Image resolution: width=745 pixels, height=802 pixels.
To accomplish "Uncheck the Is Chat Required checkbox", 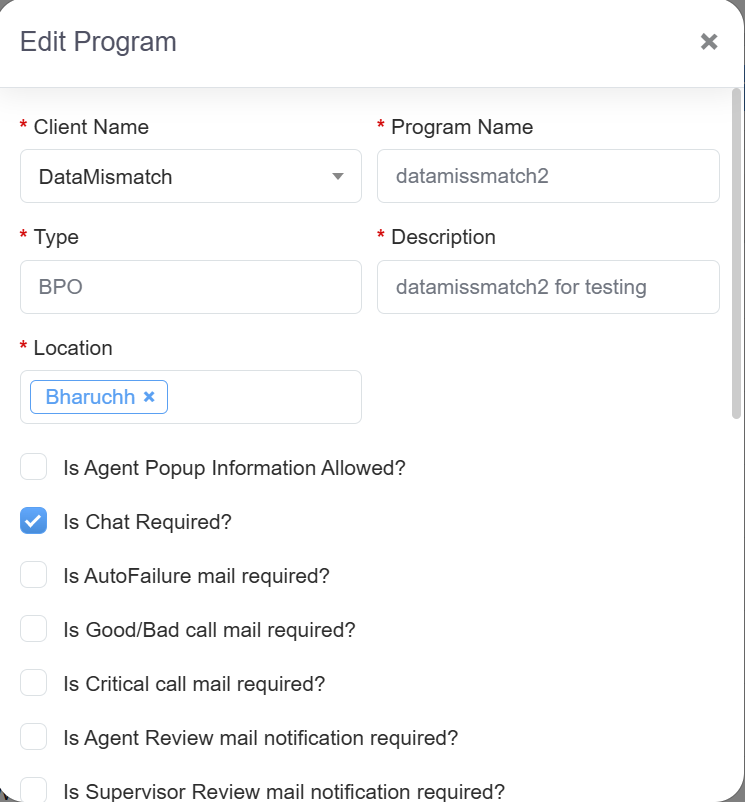I will [34, 521].
